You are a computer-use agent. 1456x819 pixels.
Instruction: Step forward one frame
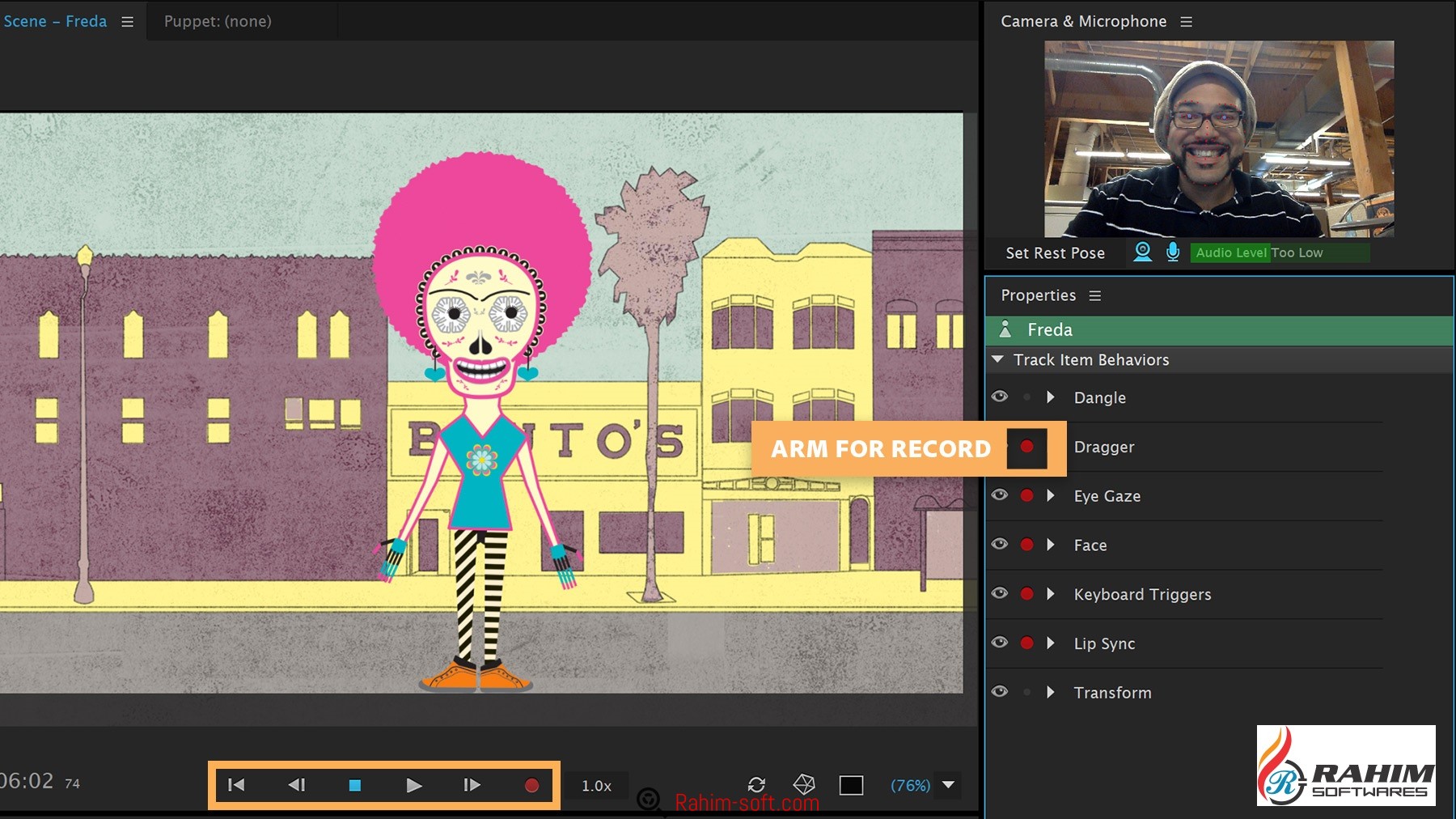click(472, 785)
